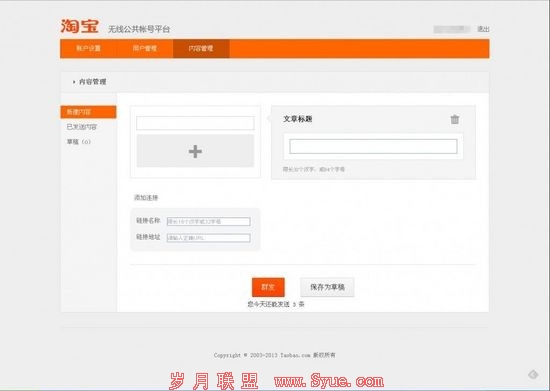The image size is (550, 391).
Task: Click the Taobao logo
Action: (x=80, y=26)
